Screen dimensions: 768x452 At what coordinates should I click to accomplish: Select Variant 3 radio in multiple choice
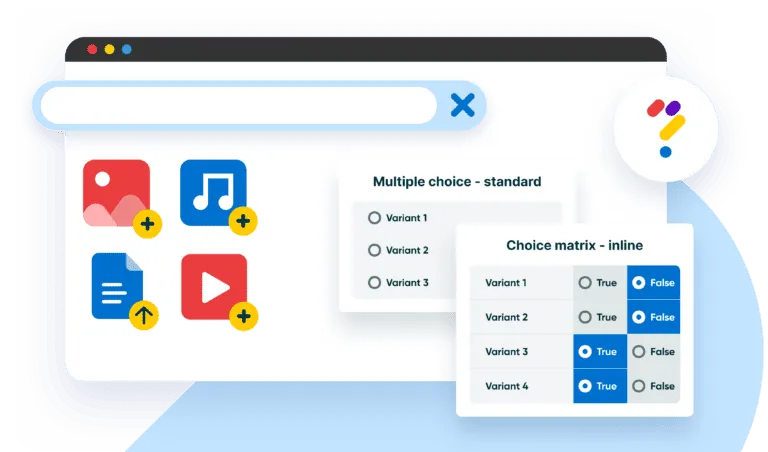(x=374, y=283)
